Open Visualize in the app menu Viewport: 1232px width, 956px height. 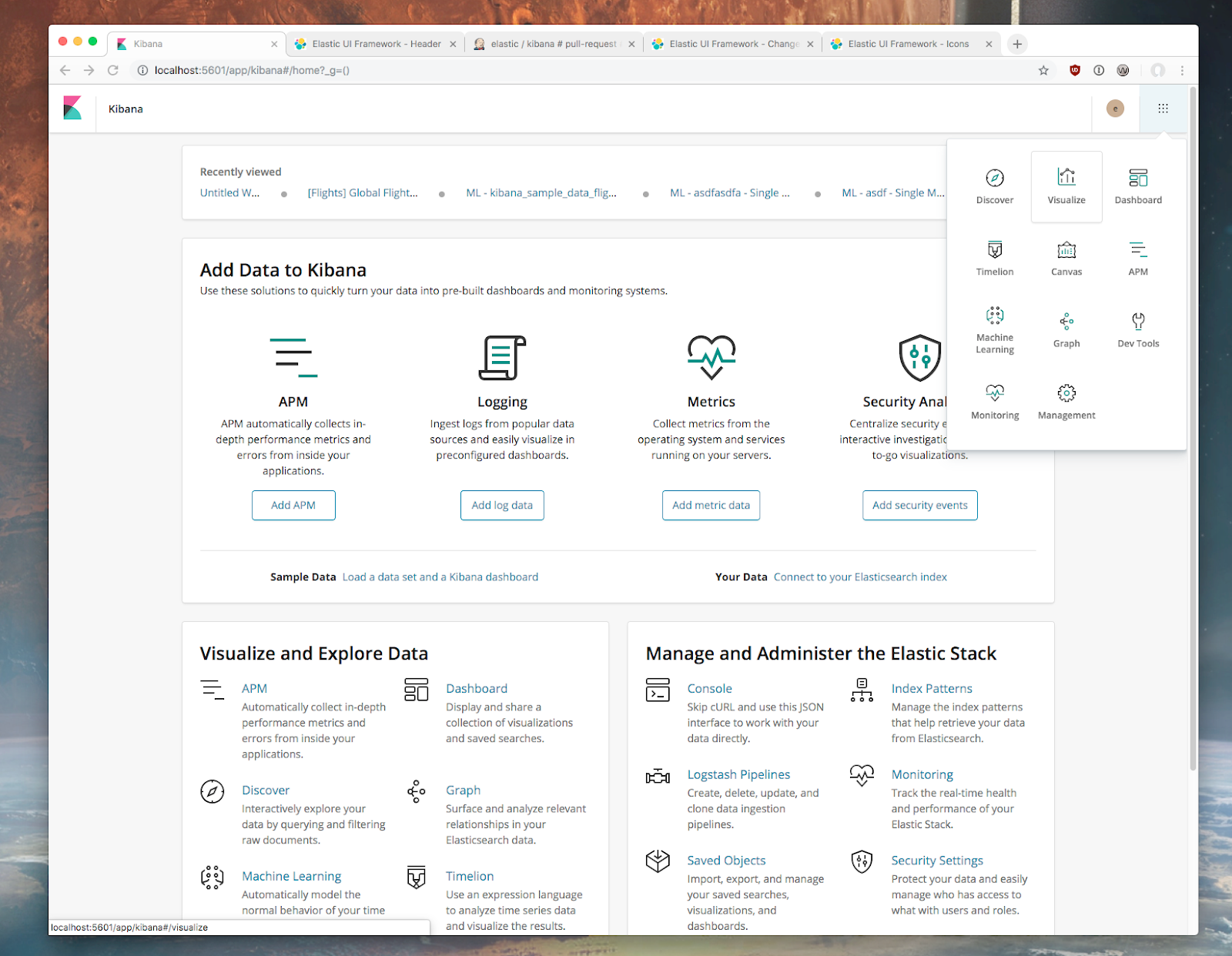pos(1066,187)
